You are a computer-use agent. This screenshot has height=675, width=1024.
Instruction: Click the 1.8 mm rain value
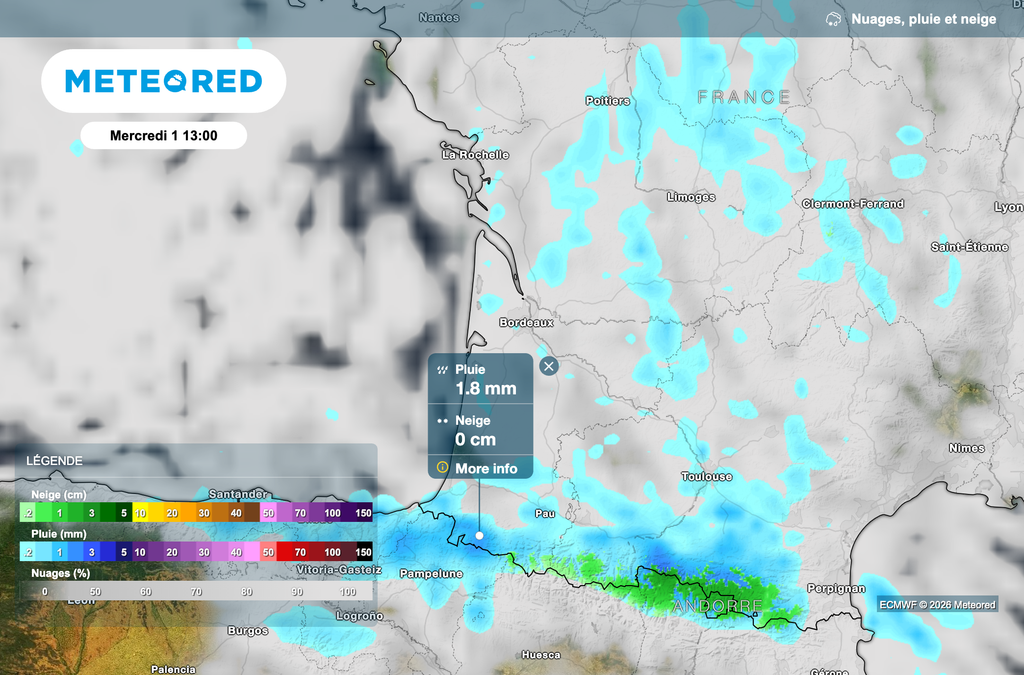point(486,389)
